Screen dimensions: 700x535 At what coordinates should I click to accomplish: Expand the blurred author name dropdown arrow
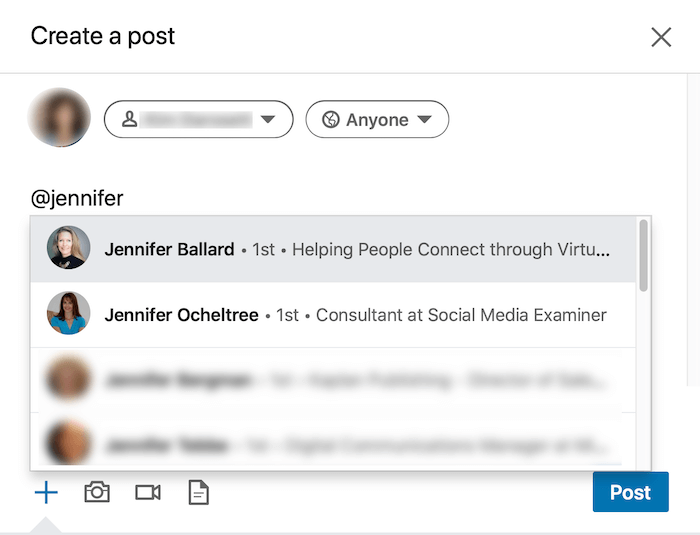click(267, 120)
